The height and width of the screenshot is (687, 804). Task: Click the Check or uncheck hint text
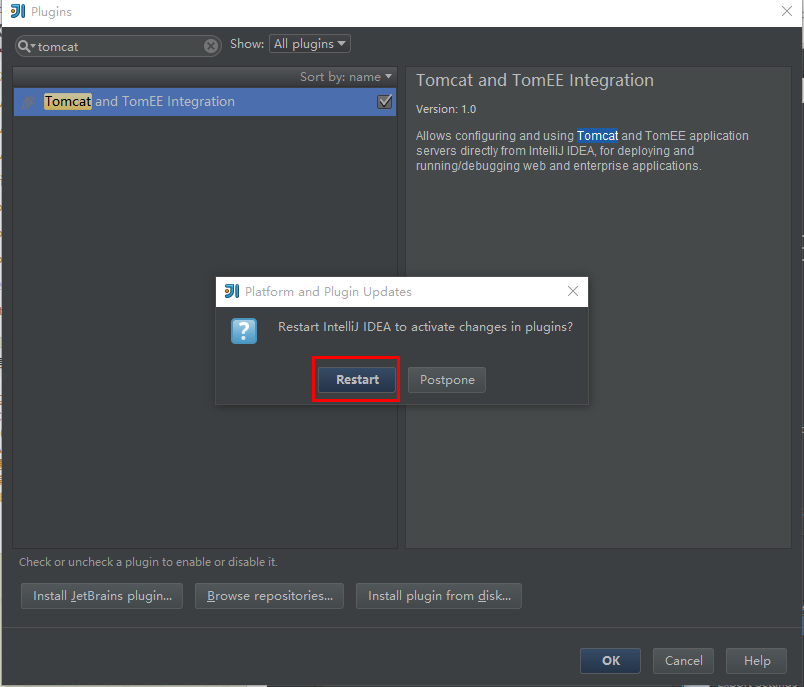pyautogui.click(x=148, y=562)
